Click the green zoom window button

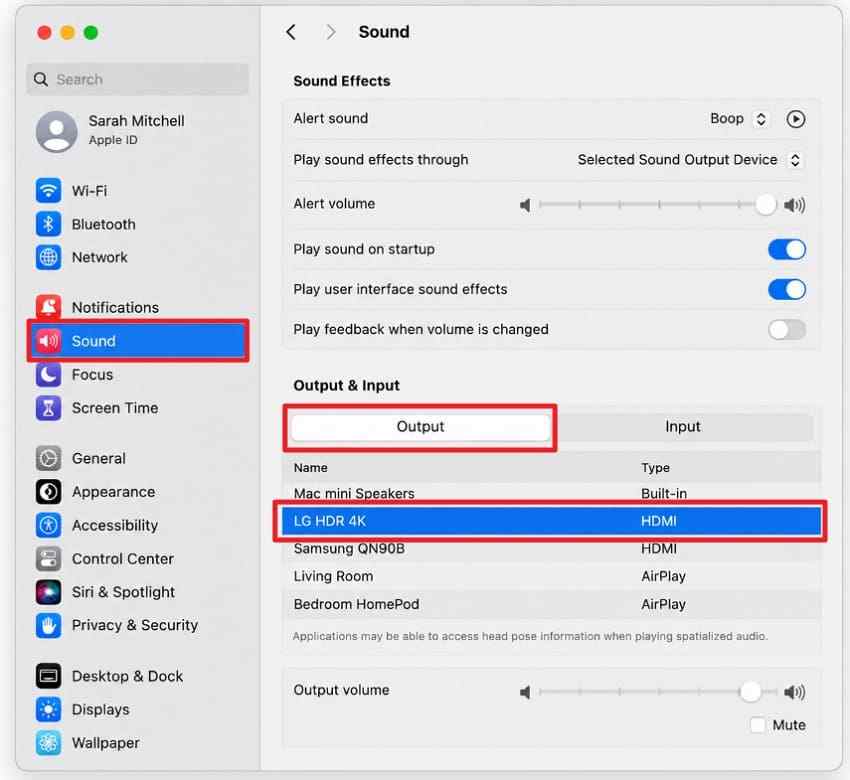point(91,33)
